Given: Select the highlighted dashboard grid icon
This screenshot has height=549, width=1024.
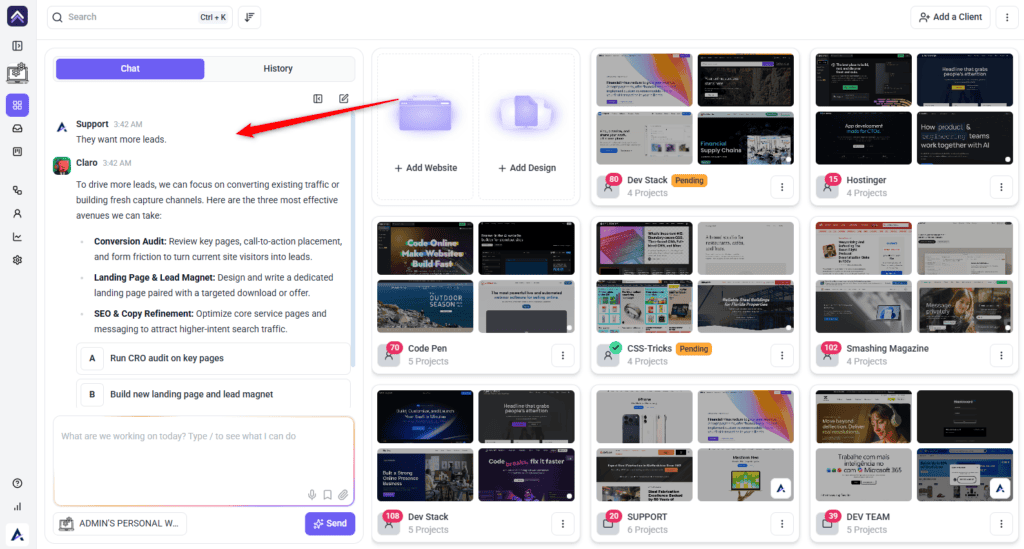Looking at the screenshot, I should tap(18, 105).
